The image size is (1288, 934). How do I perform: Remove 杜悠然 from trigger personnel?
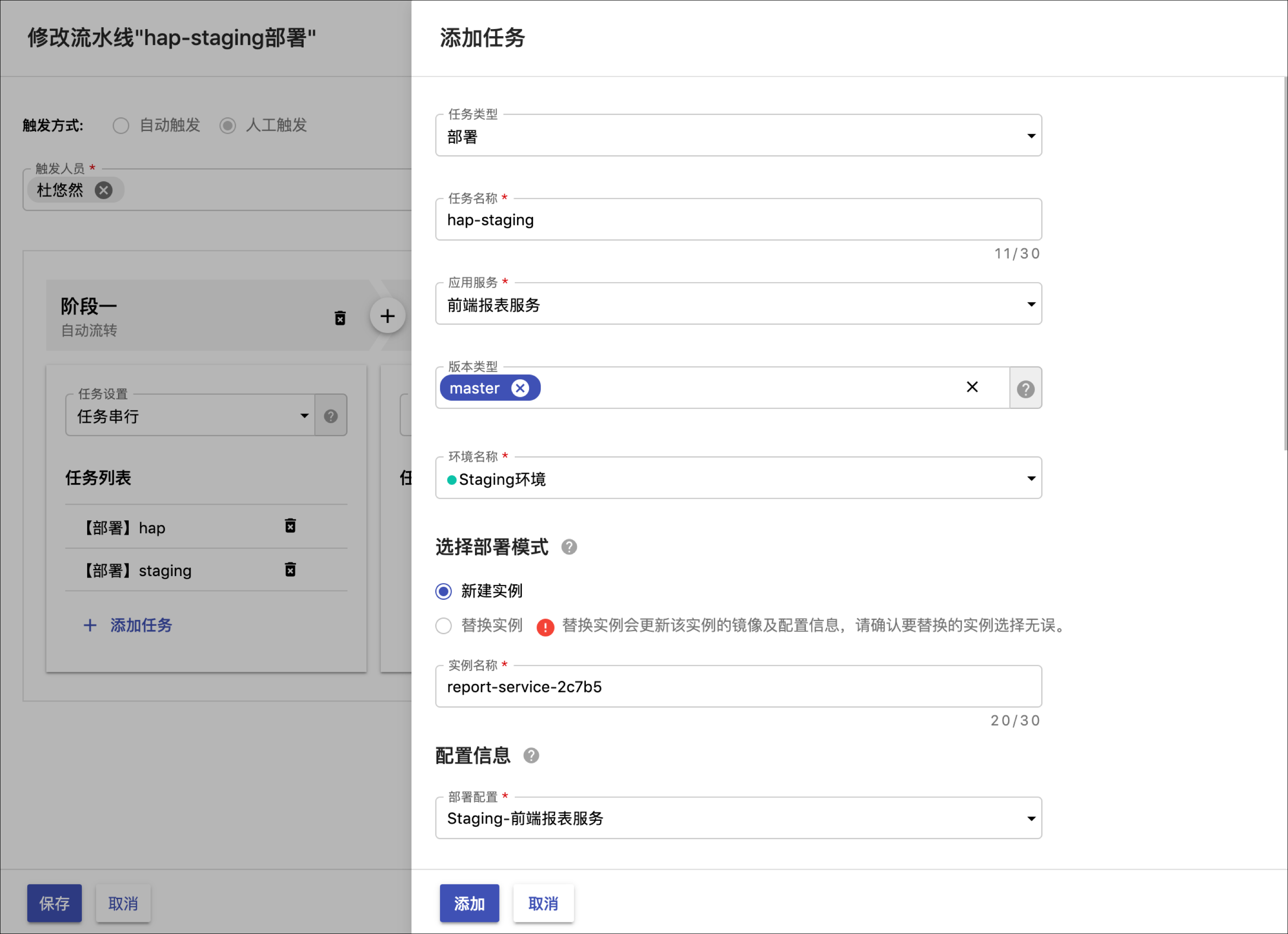(103, 190)
